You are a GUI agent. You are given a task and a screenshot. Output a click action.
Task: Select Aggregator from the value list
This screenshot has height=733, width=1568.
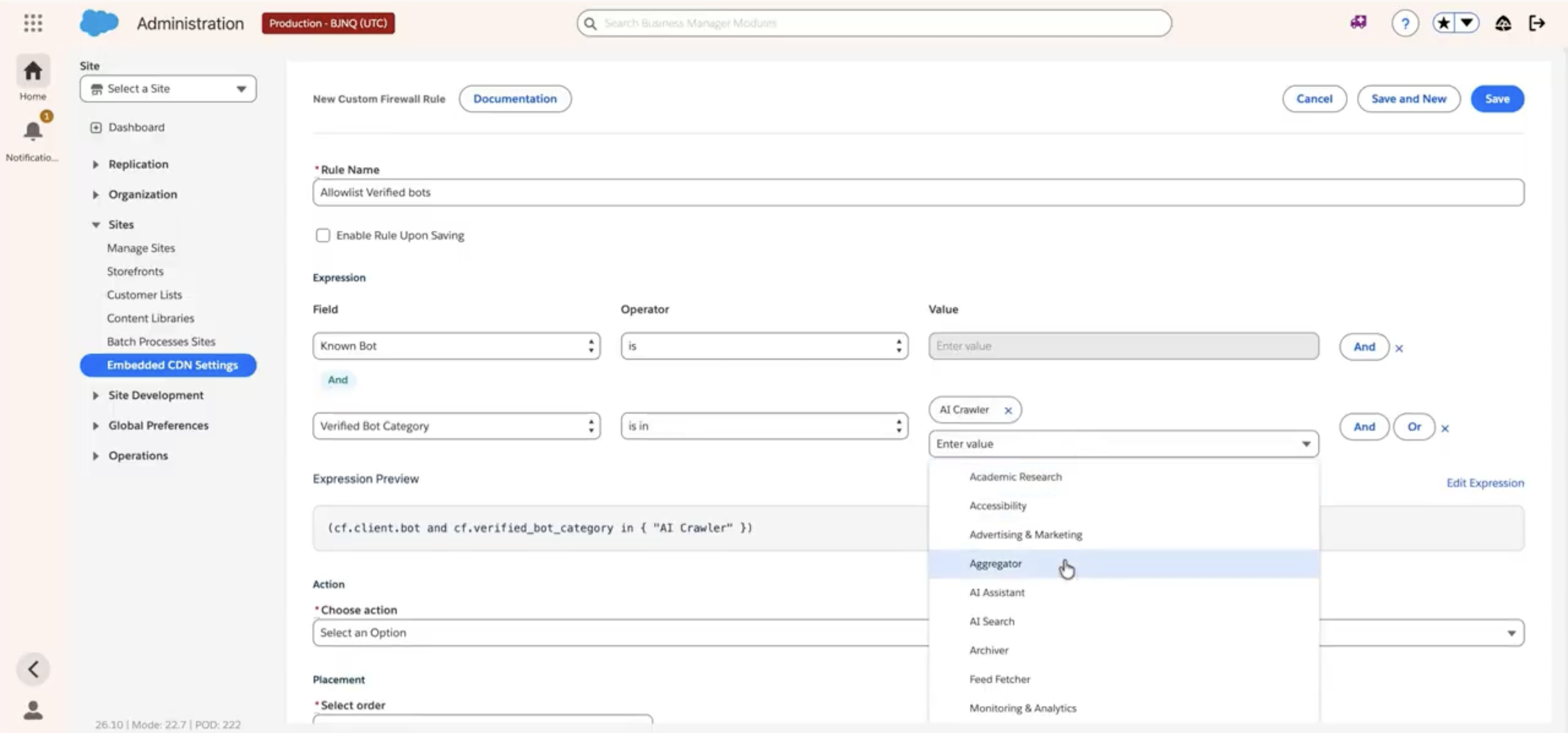[x=1123, y=564]
